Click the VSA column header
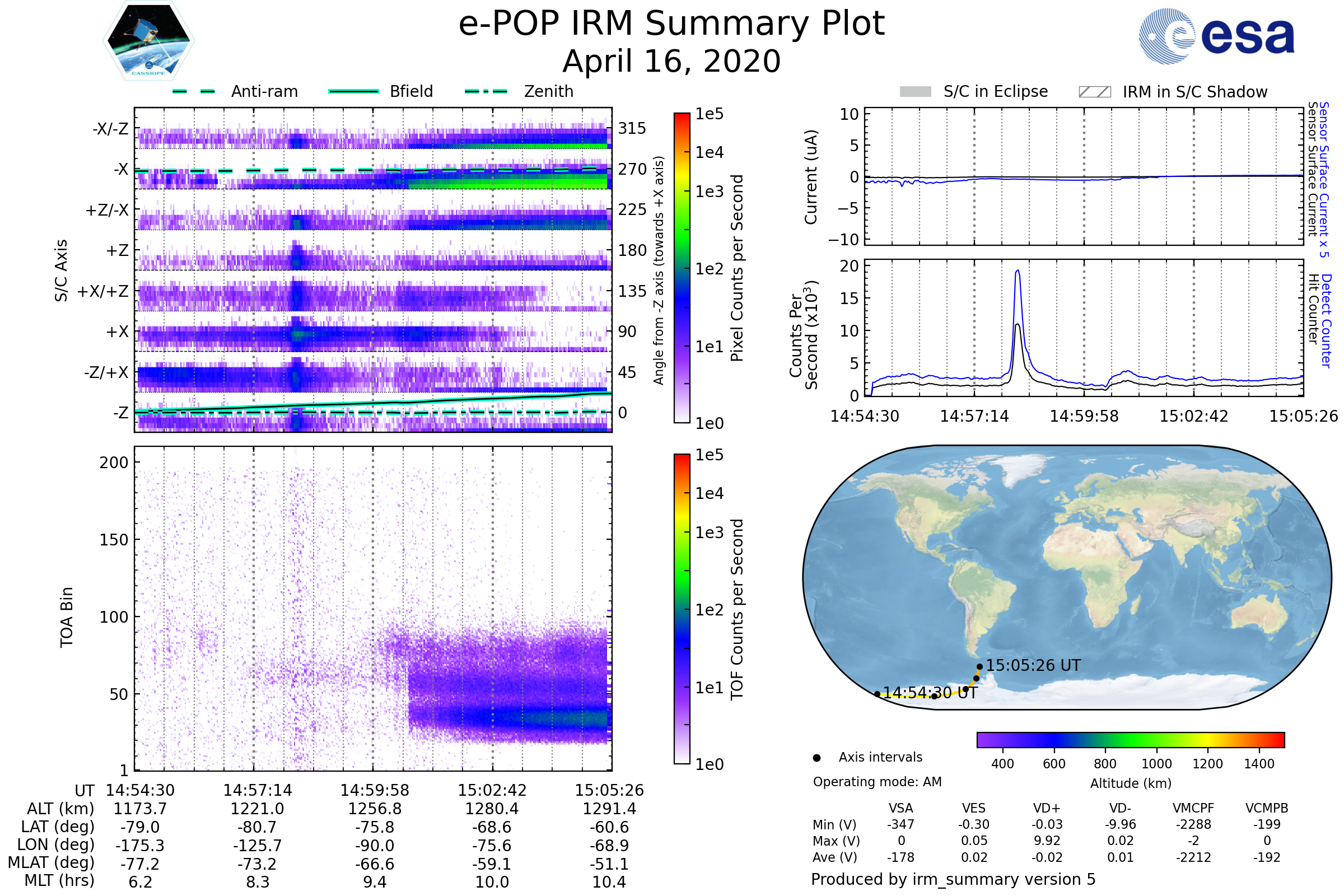The width and height of the screenshot is (1344, 896). click(x=900, y=808)
